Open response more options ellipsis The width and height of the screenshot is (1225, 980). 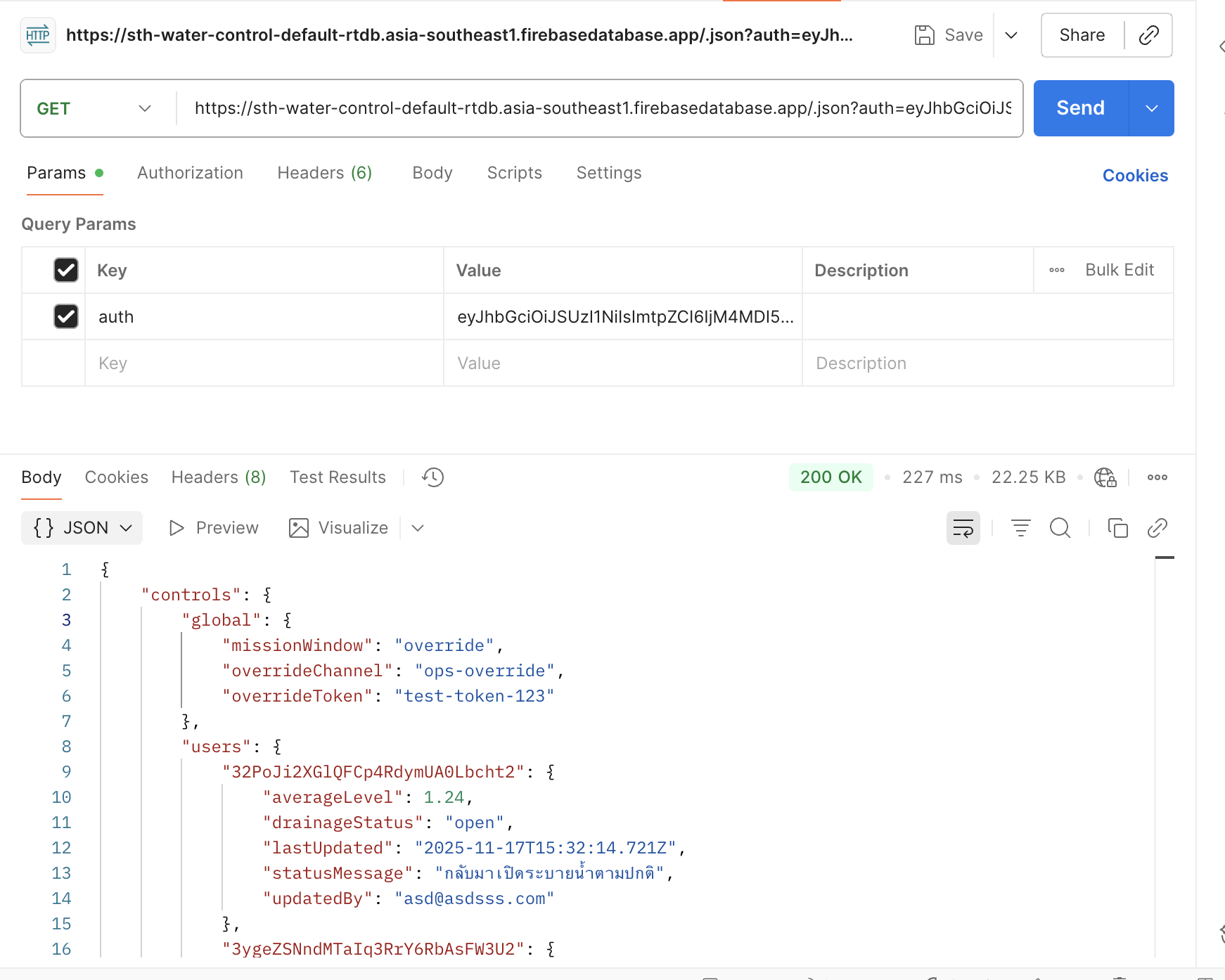tap(1157, 477)
